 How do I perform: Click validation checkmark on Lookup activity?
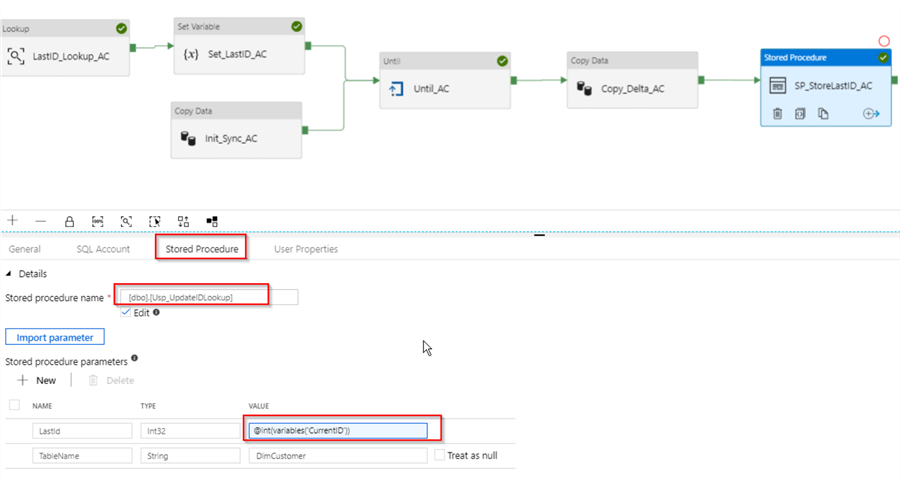click(121, 28)
